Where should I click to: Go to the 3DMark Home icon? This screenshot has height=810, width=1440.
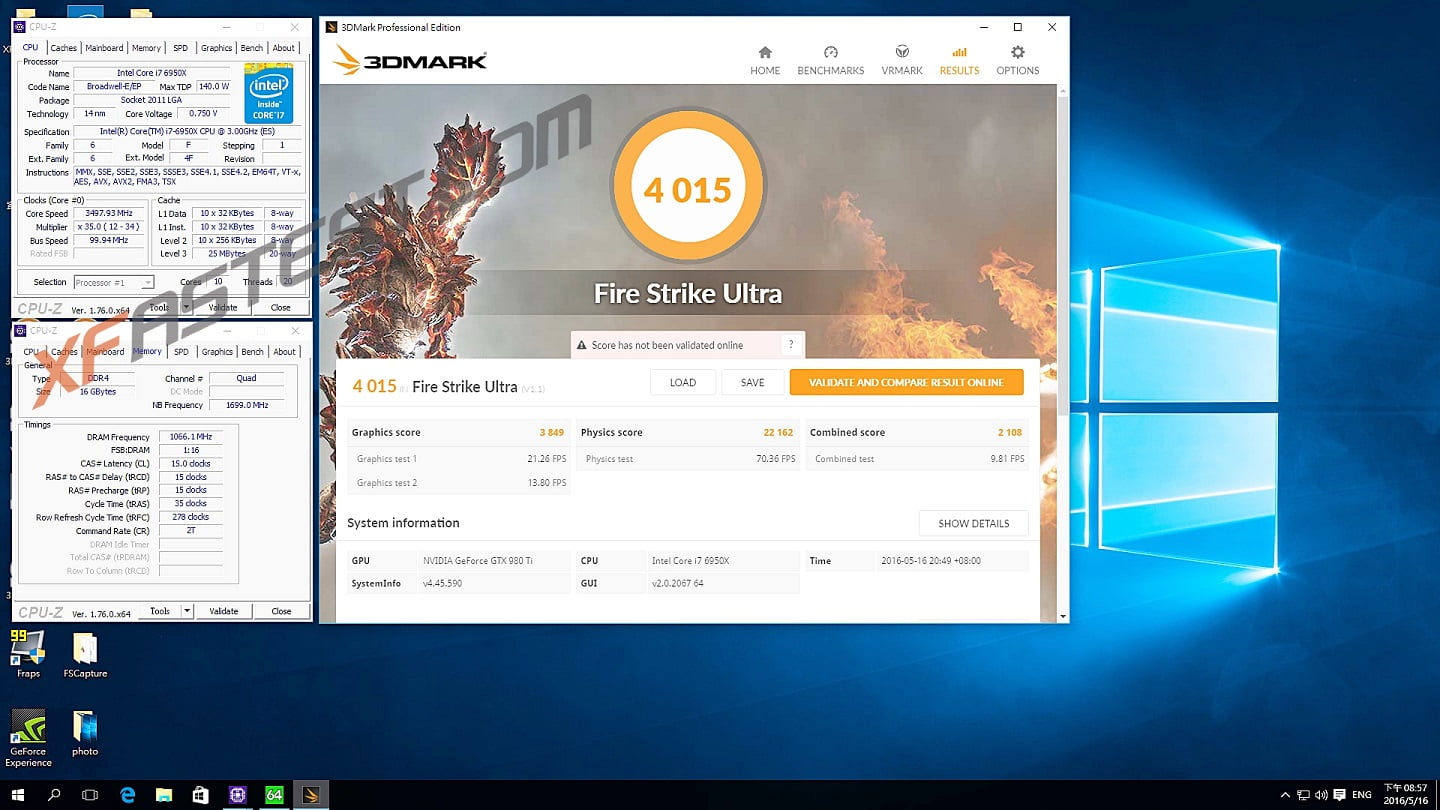(765, 53)
